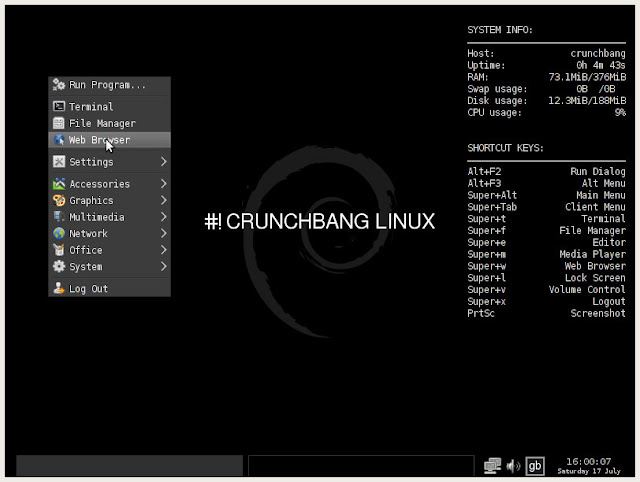Click the grey taskbar panel block
The image size is (640, 482).
tap(129, 466)
